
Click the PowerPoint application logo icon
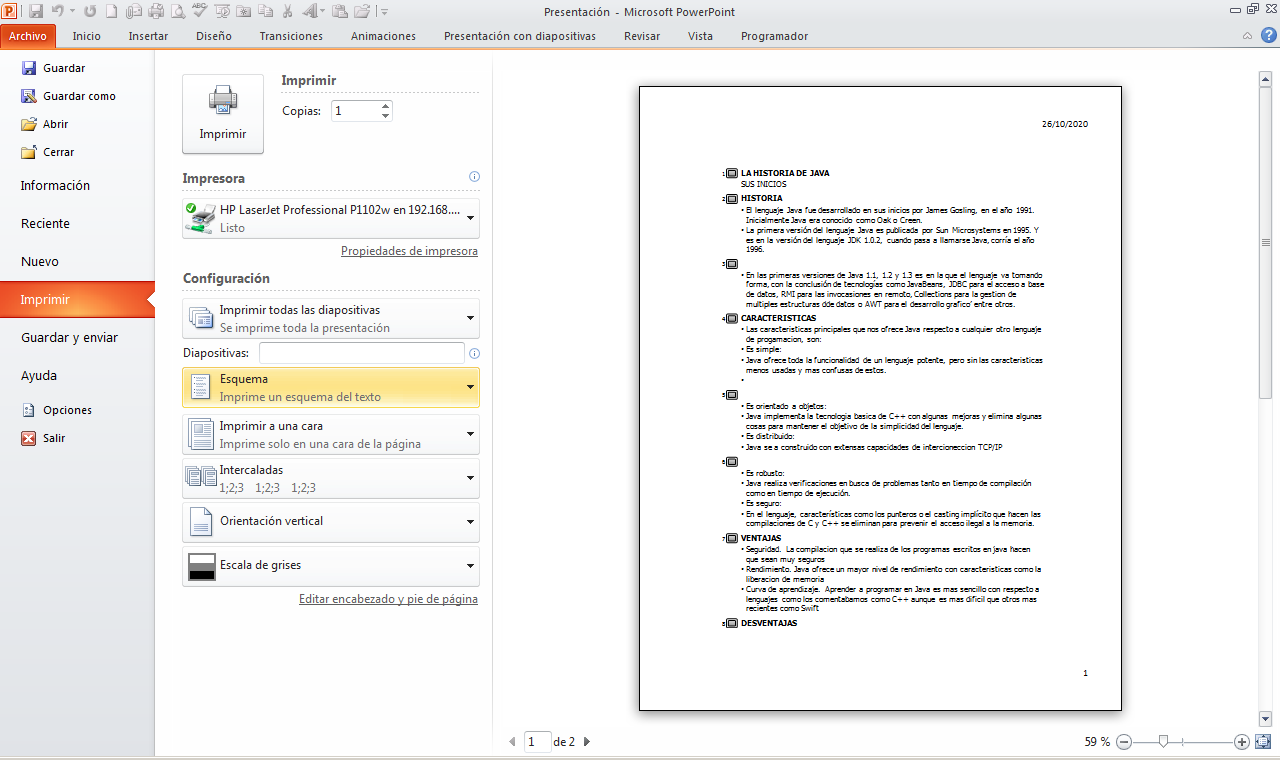[x=9, y=12]
